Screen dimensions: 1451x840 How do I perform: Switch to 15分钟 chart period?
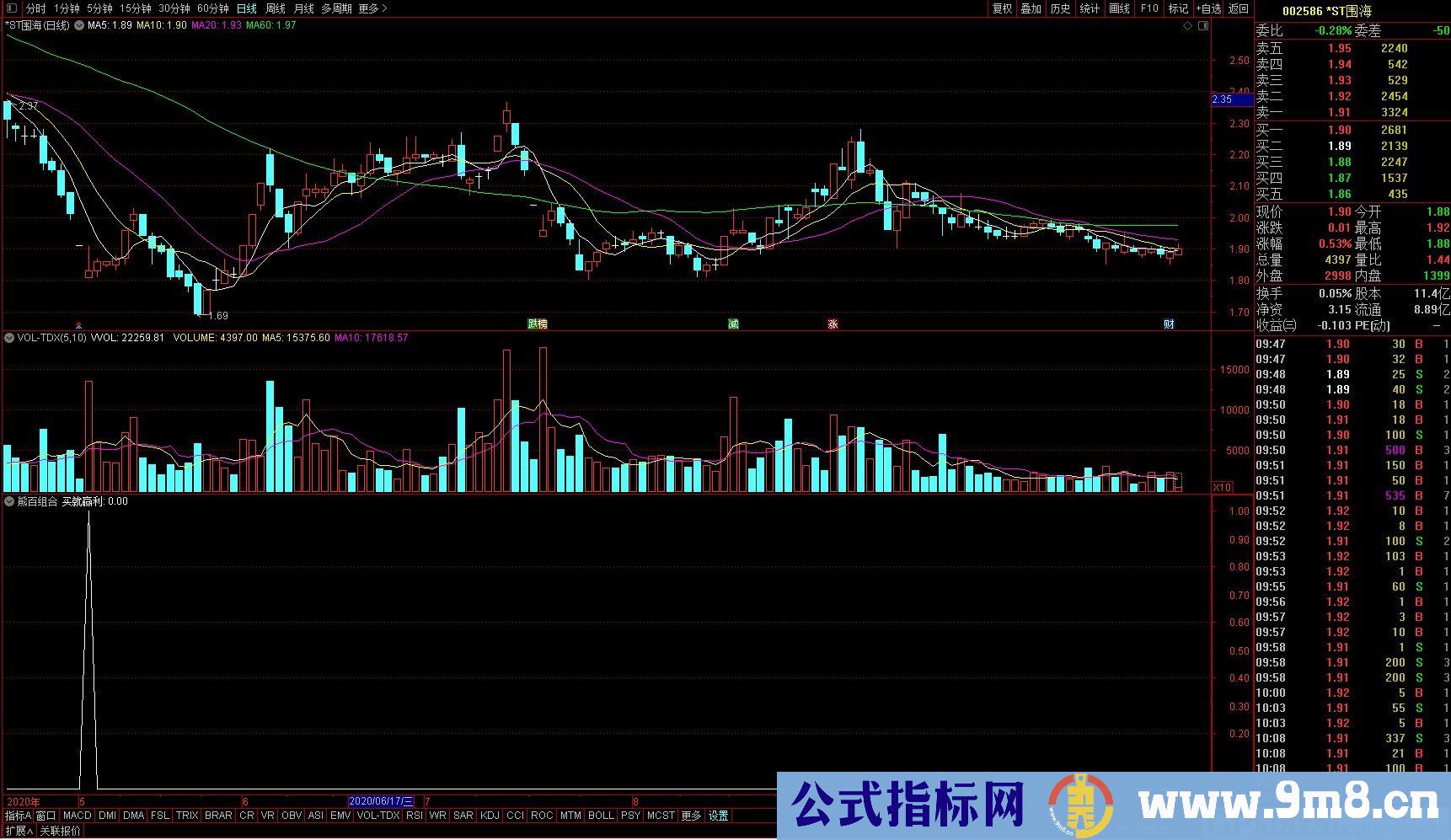135,8
